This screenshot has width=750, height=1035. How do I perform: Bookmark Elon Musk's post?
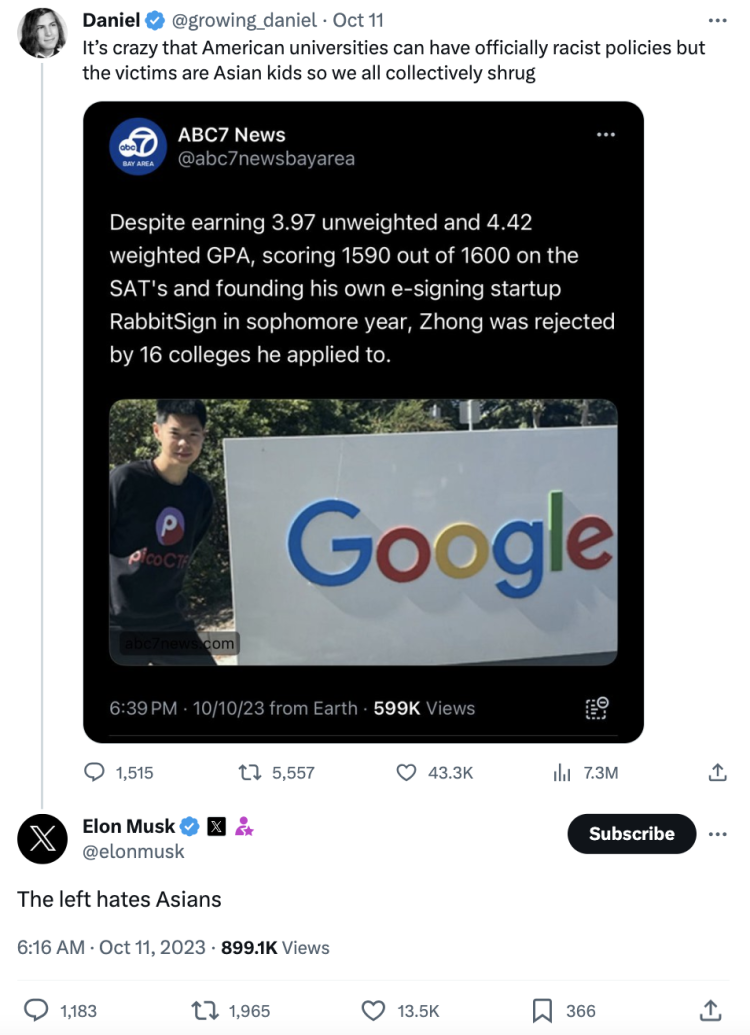[x=542, y=1010]
